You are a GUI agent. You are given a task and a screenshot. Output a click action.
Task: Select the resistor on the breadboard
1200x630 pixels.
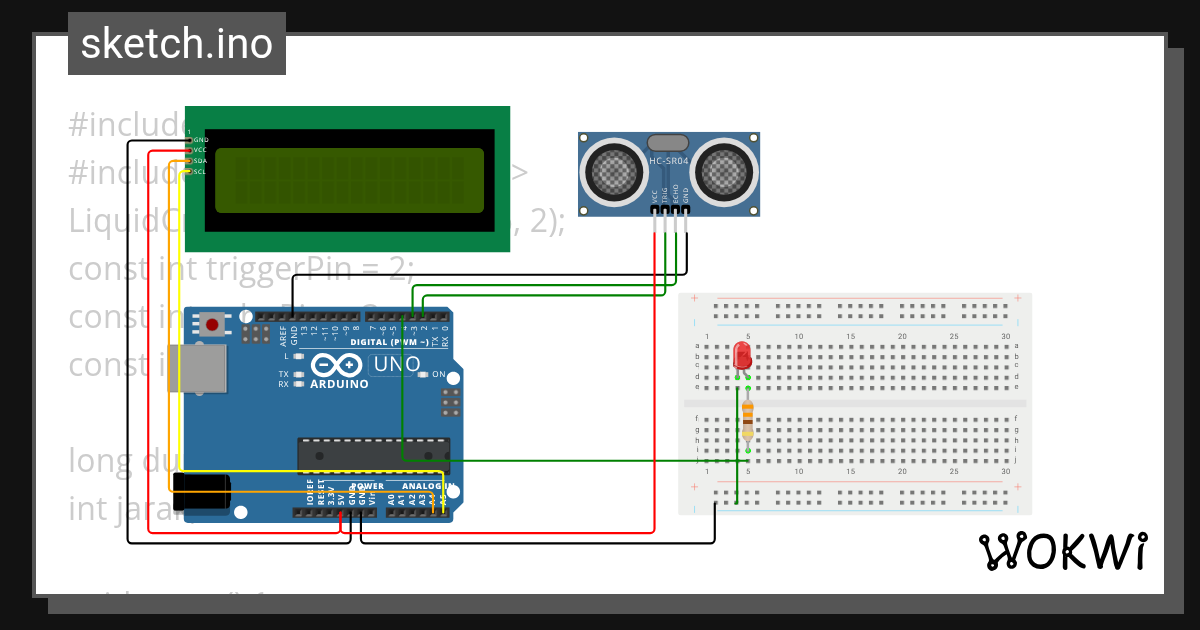(x=748, y=420)
